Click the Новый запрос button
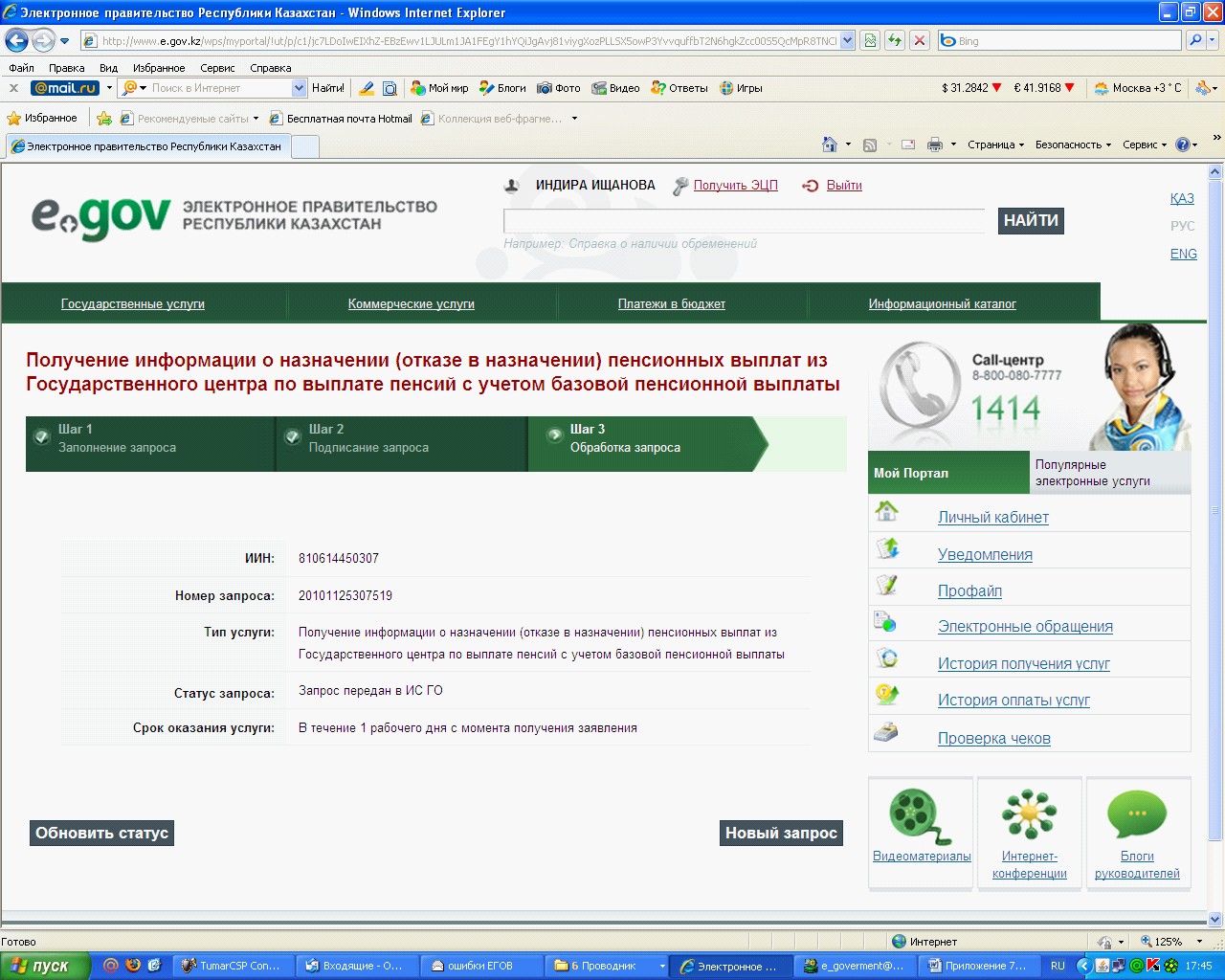Screen dimensions: 1225x980 781,833
